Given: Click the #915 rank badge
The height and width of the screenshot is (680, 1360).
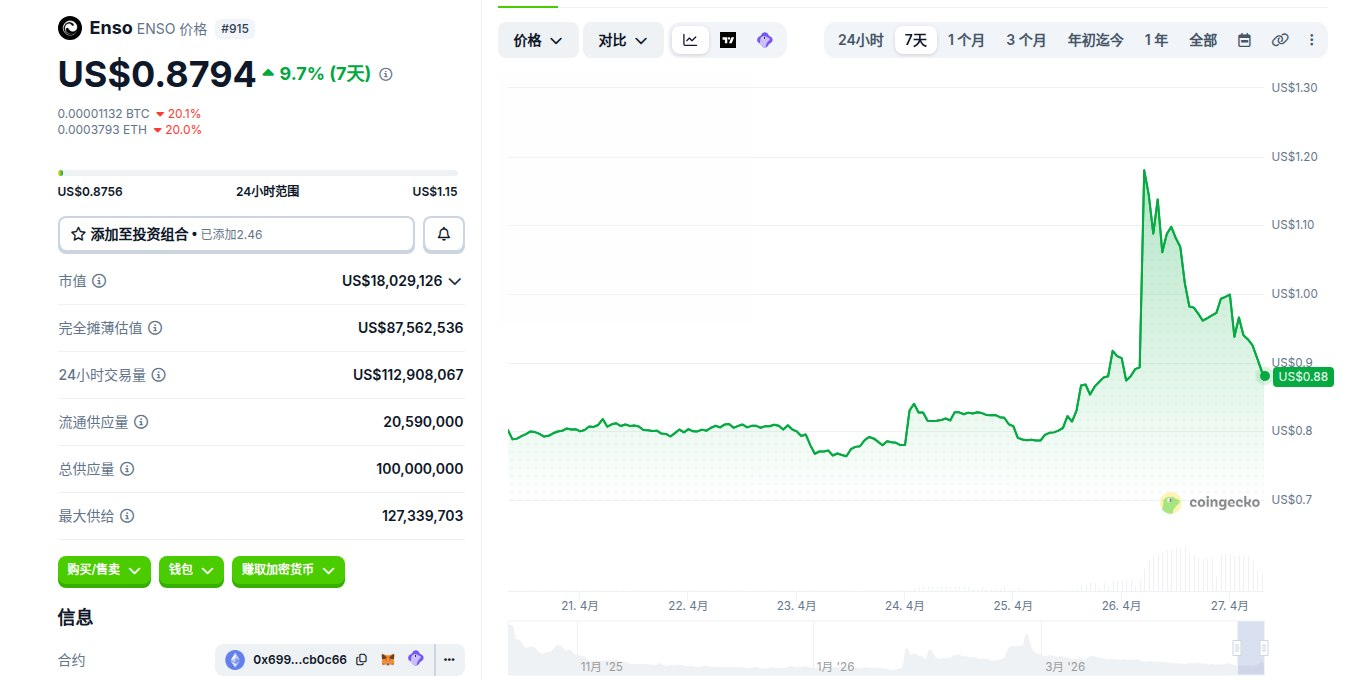Looking at the screenshot, I should pyautogui.click(x=235, y=29).
